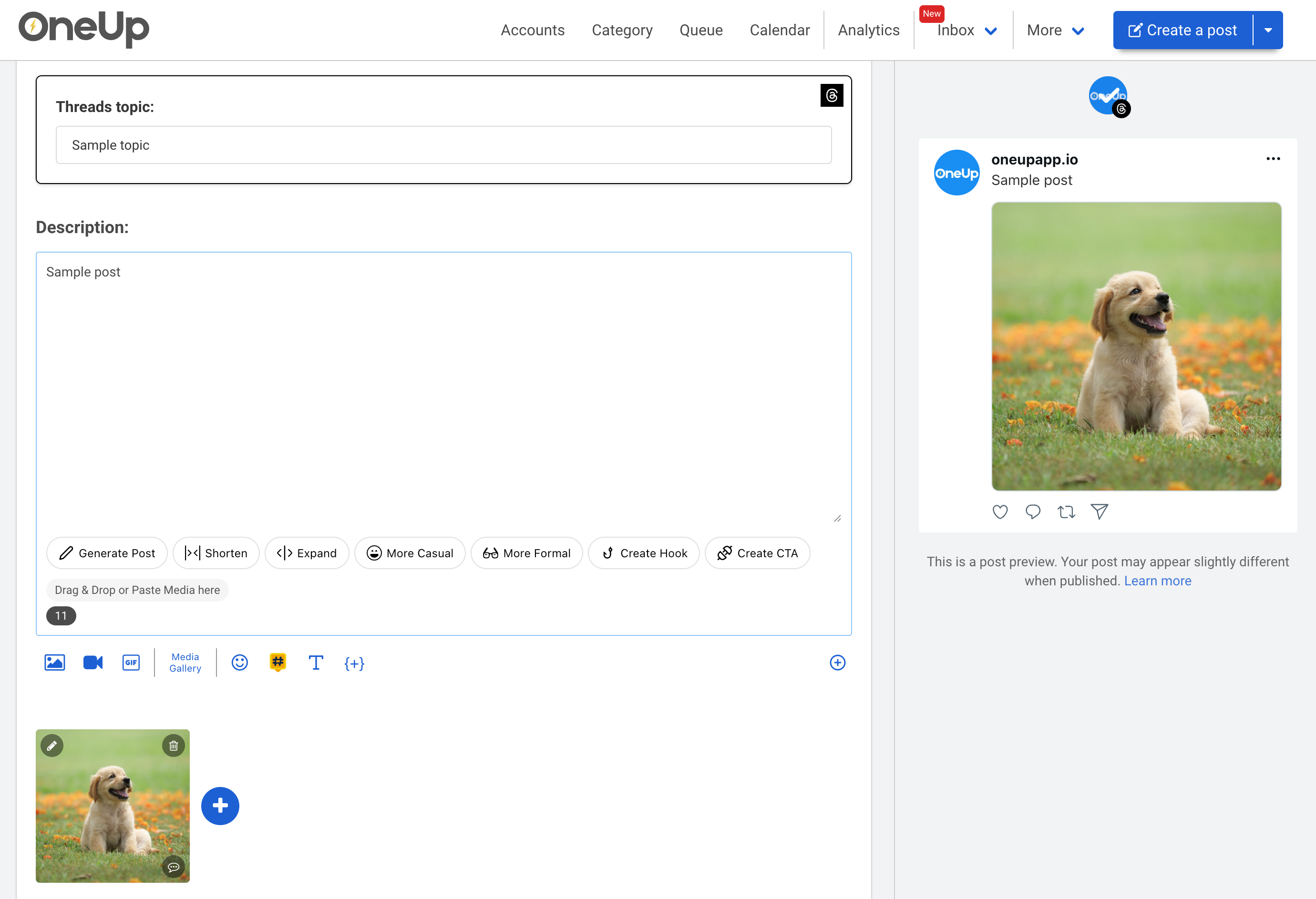Viewport: 1316px width, 899px height.
Task: Go to the Calendar page
Action: (x=779, y=31)
